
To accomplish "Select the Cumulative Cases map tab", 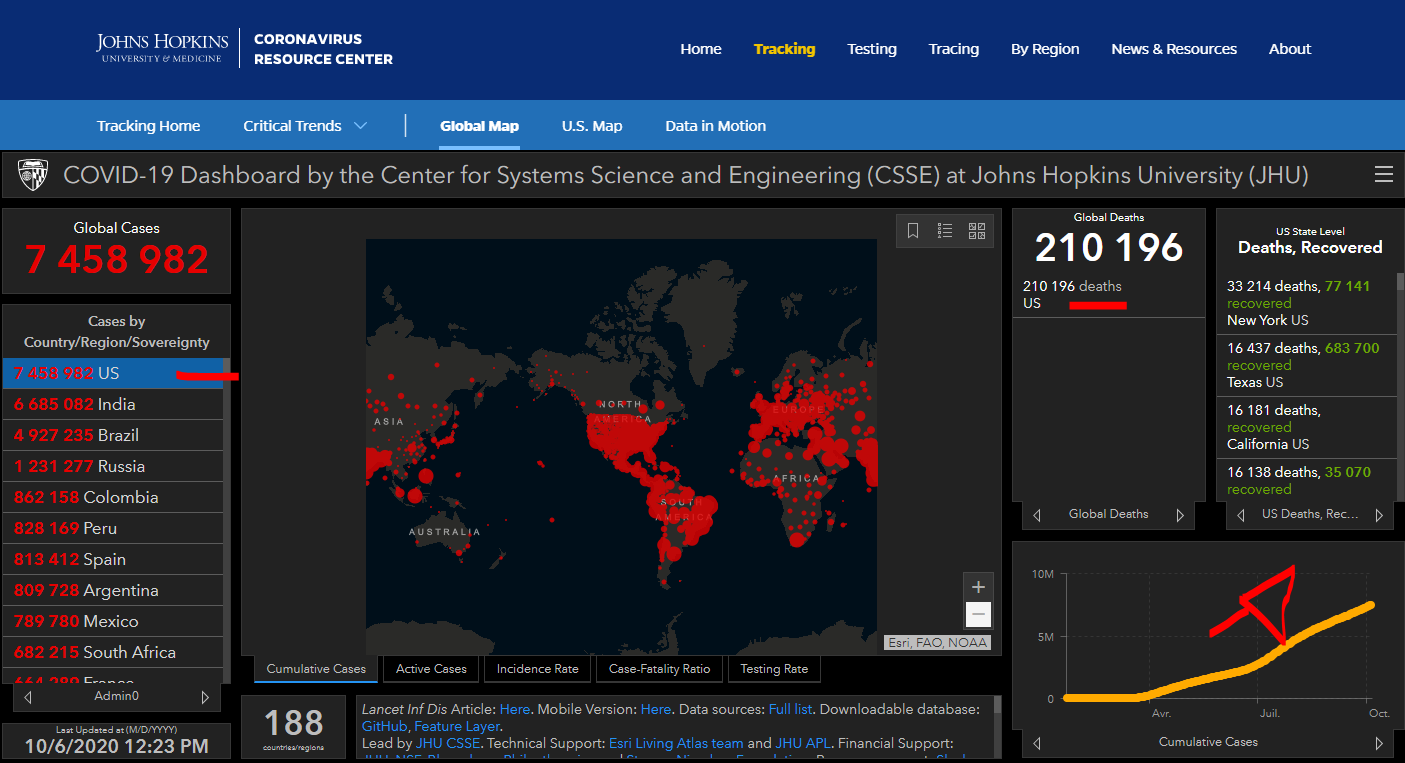I will coord(316,669).
